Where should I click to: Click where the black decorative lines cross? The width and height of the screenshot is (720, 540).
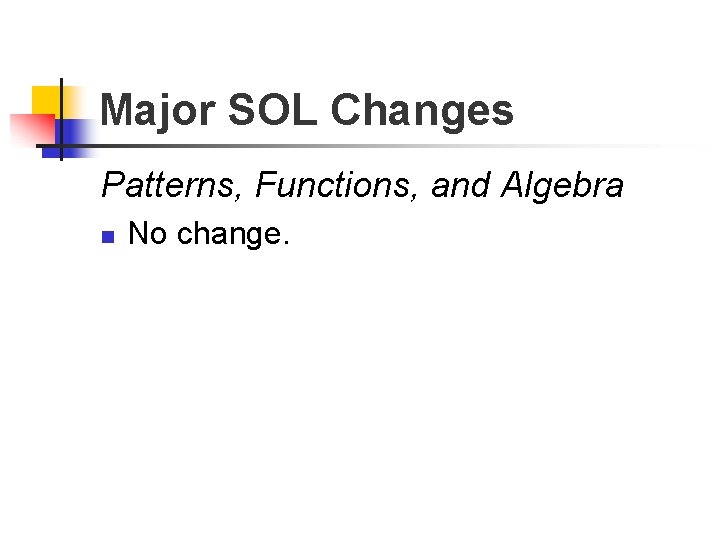coord(62,147)
